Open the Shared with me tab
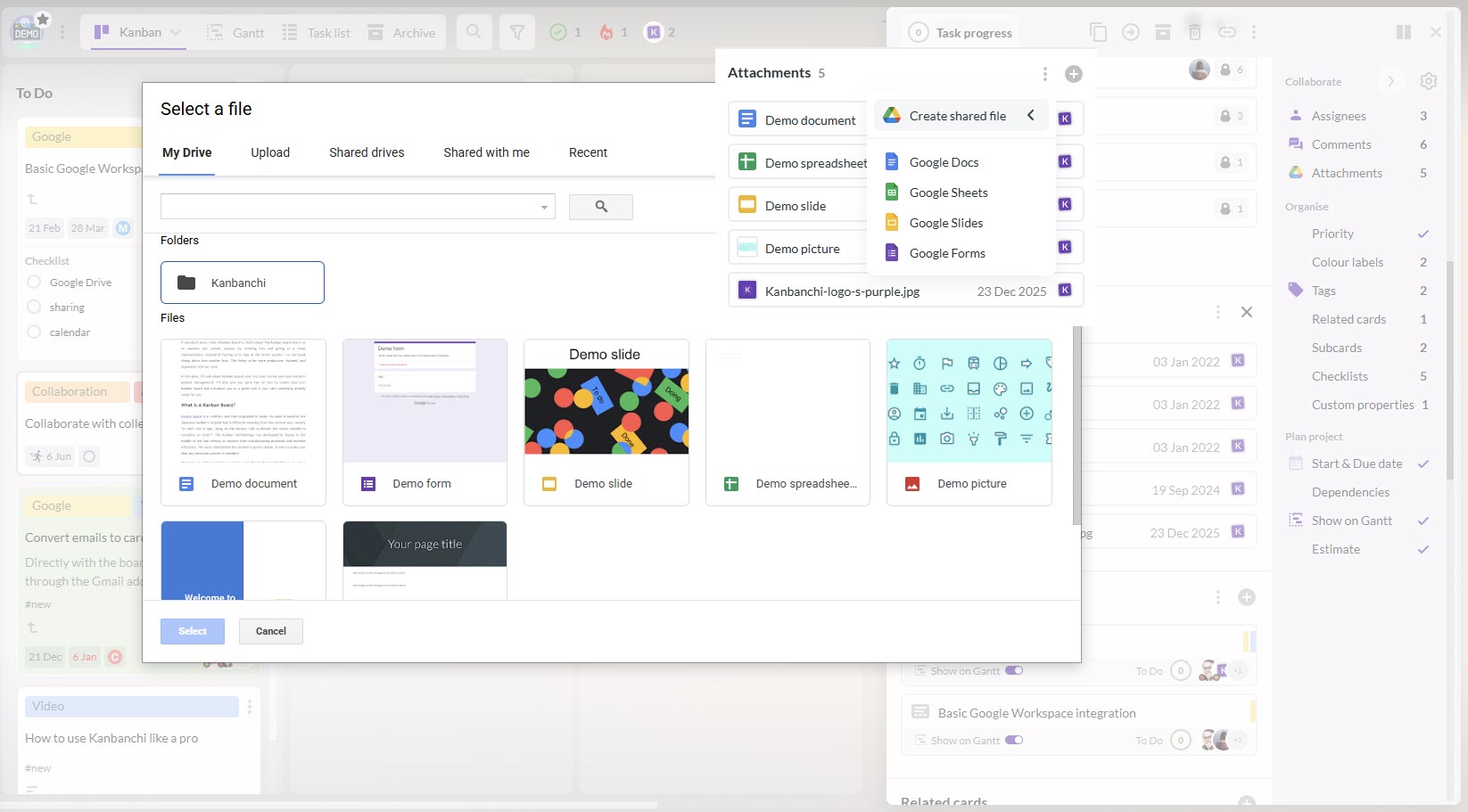This screenshot has height=812, width=1468. tap(486, 152)
